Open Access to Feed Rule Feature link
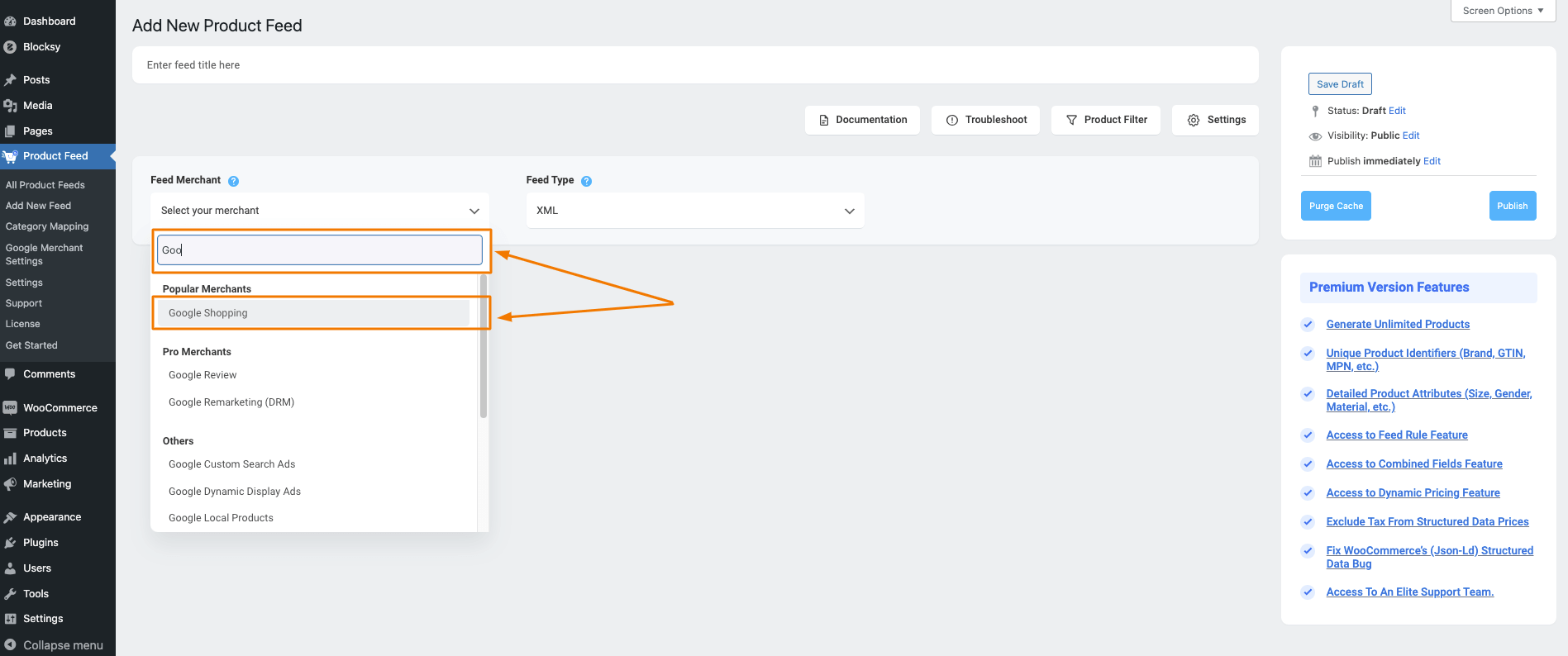The image size is (1568, 656). coord(1397,435)
